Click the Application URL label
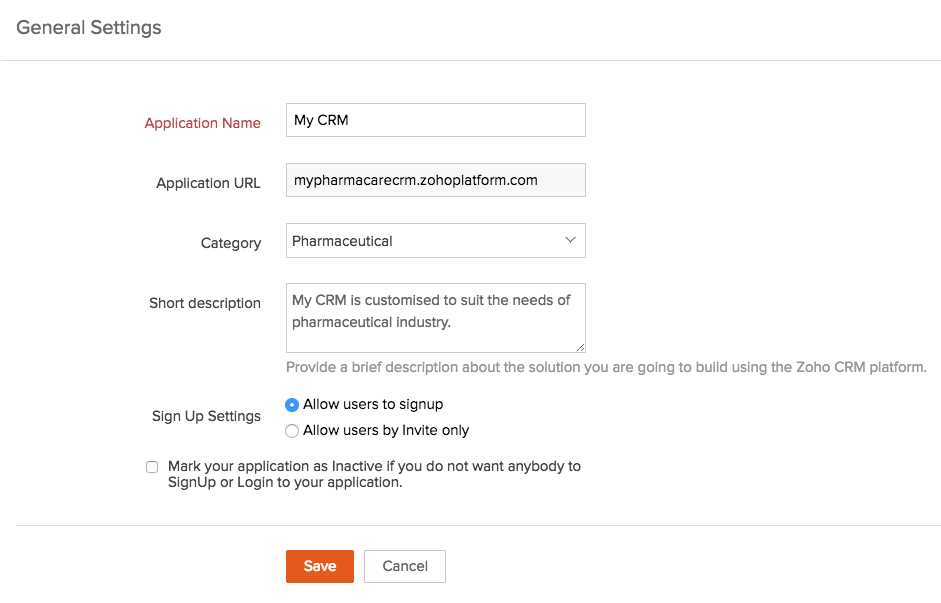 [208, 183]
